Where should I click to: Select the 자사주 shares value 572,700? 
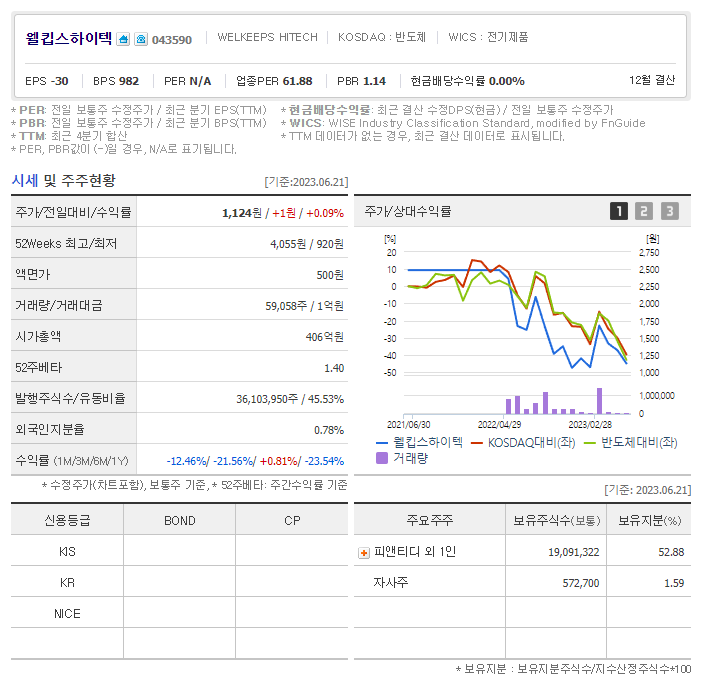(581, 584)
